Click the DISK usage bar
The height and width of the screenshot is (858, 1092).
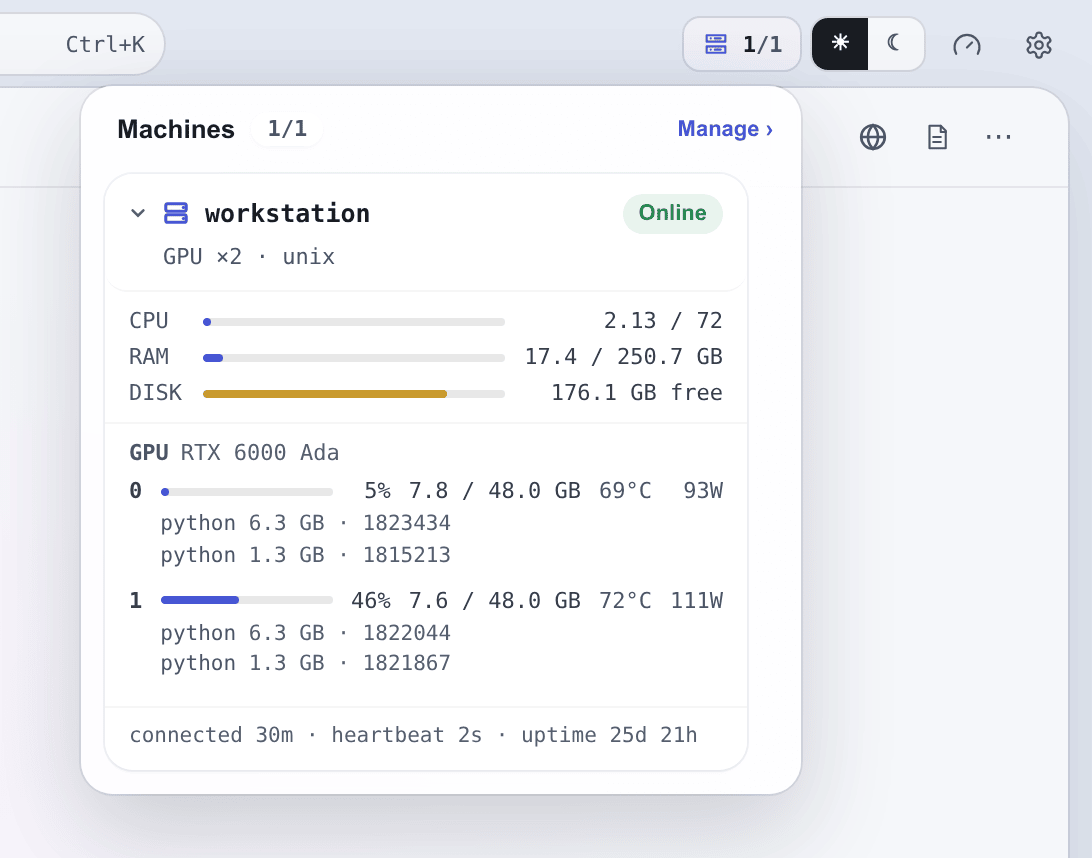click(x=354, y=394)
